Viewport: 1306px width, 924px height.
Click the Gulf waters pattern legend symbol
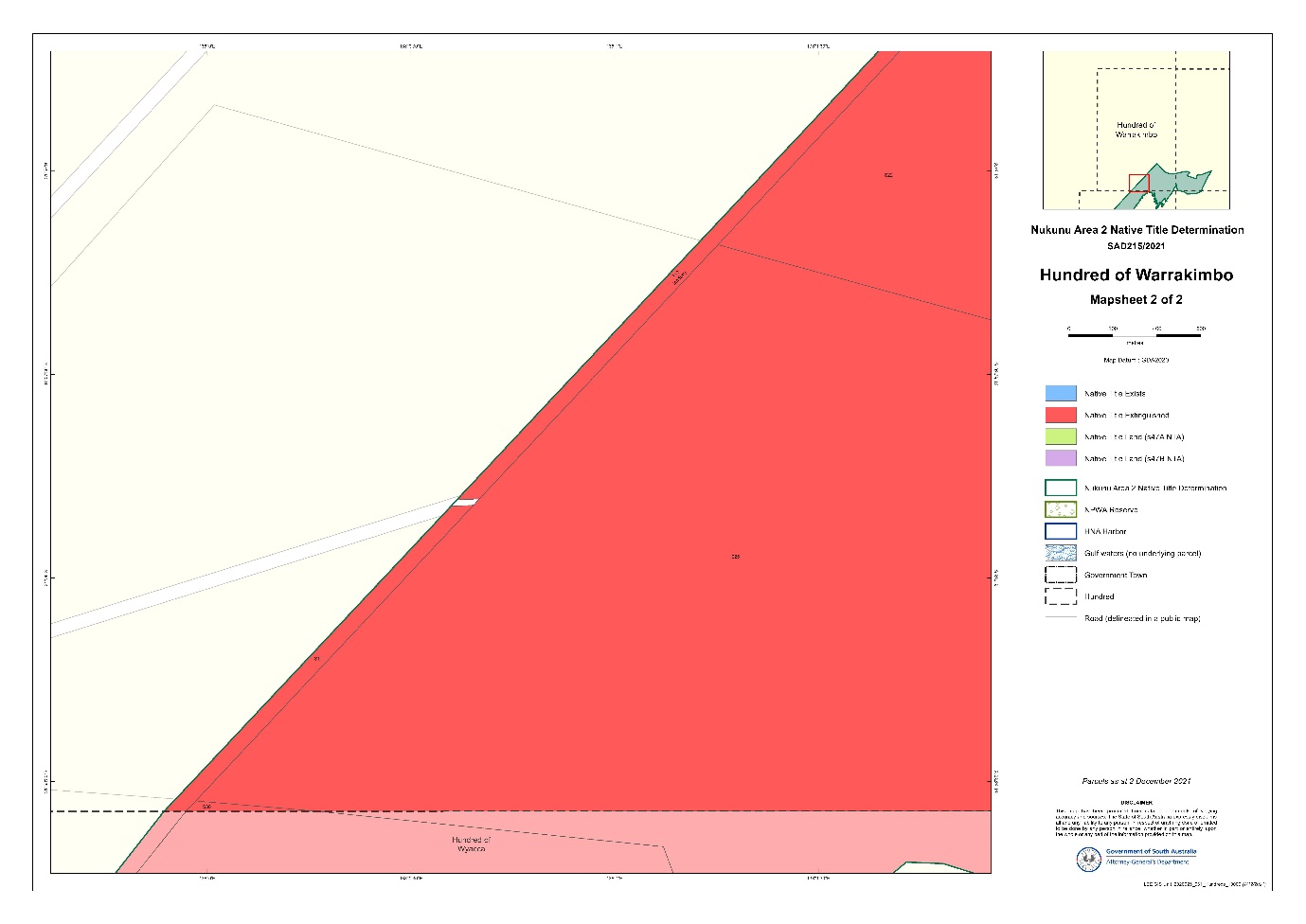[x=1061, y=553]
